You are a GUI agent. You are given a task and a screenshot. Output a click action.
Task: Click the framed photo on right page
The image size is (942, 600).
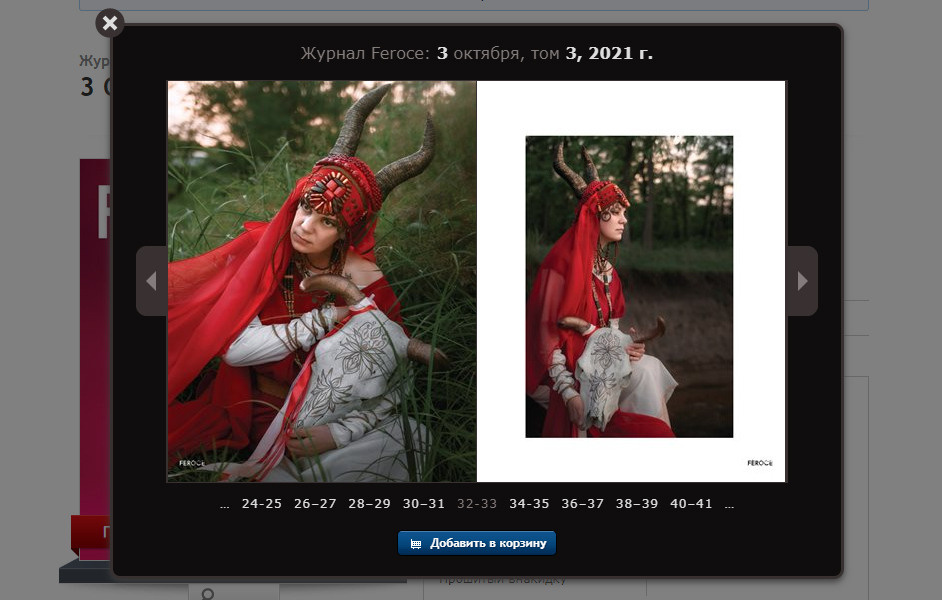coord(629,286)
